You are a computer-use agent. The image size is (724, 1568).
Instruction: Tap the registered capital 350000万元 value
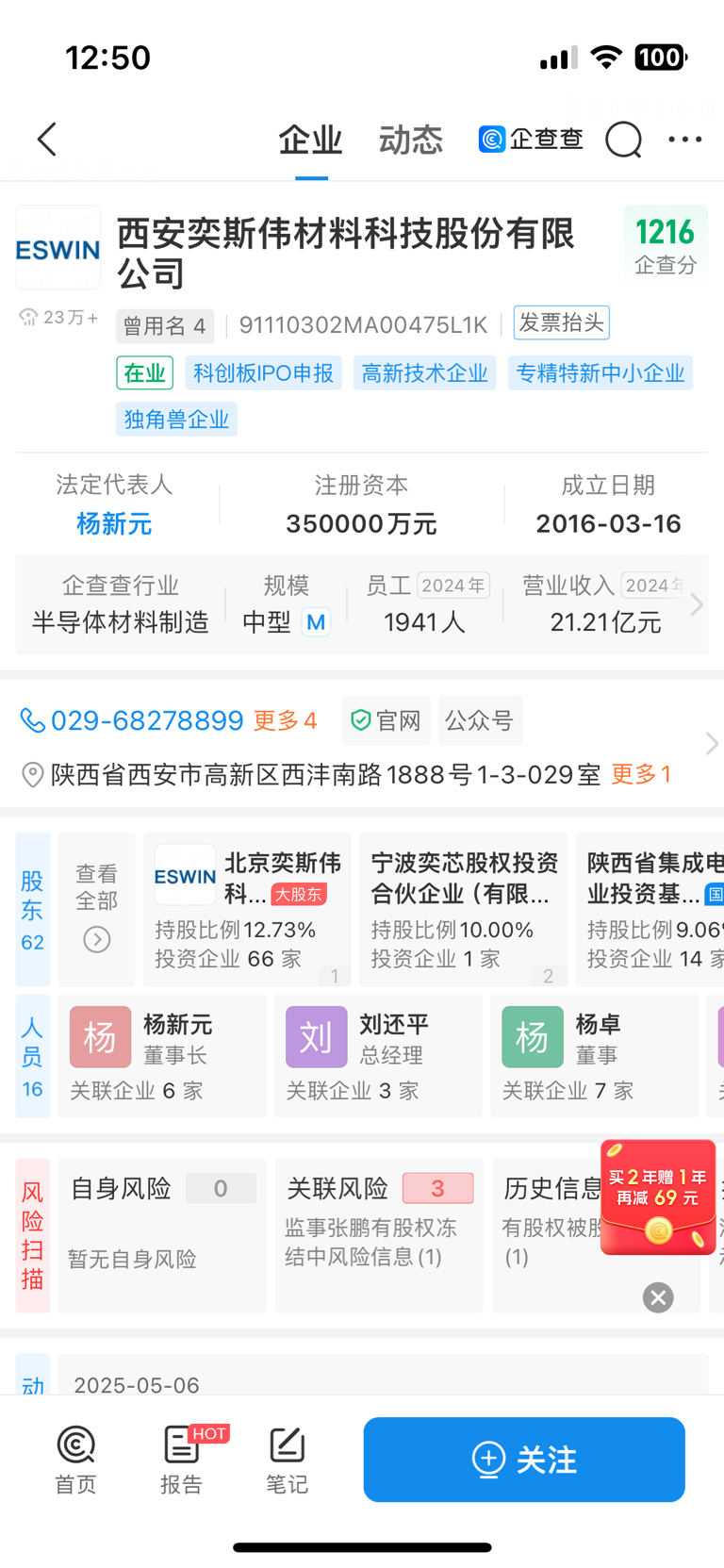361,524
